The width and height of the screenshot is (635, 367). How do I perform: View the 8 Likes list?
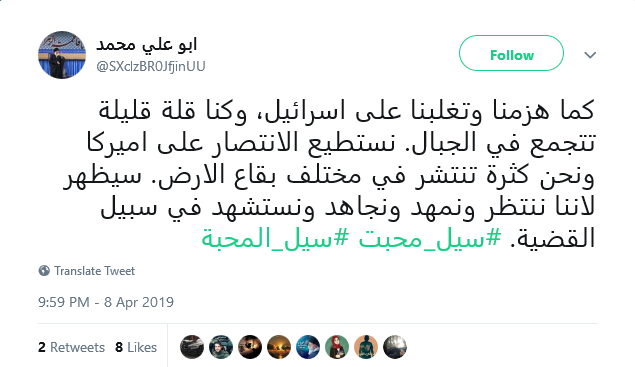point(136,347)
